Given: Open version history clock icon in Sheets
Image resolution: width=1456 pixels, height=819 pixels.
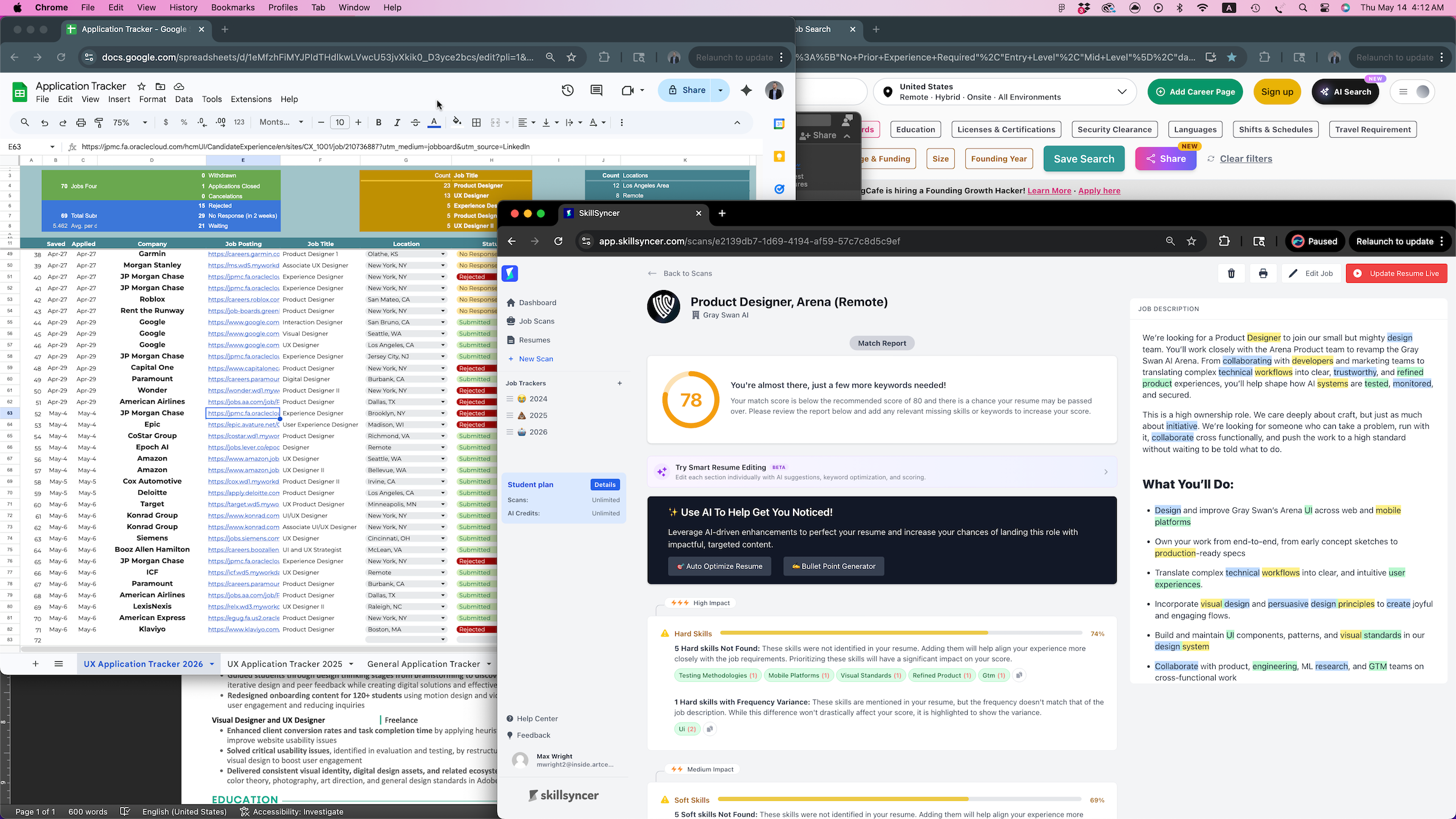Looking at the screenshot, I should click(x=567, y=90).
